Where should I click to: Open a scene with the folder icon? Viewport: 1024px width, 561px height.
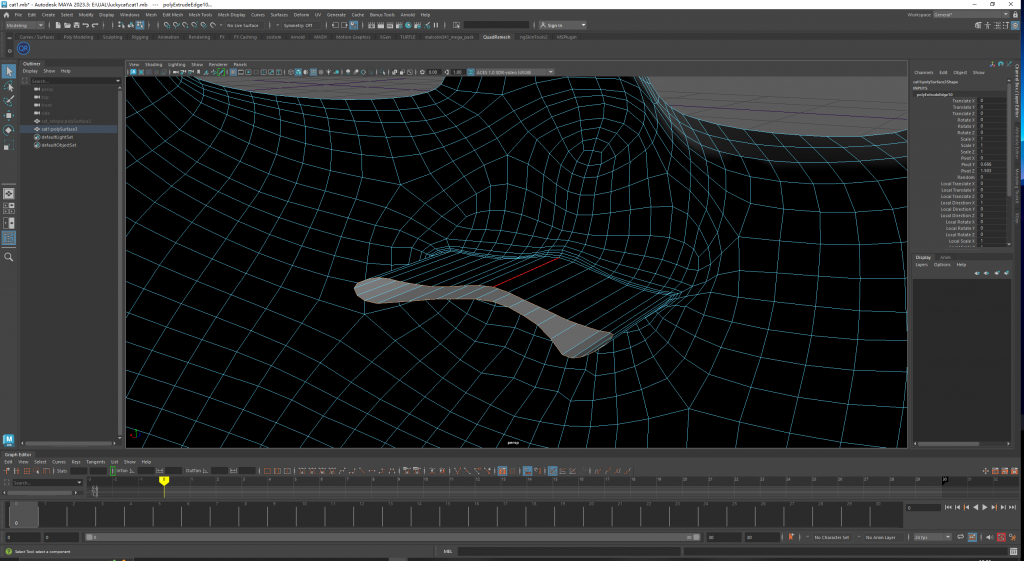click(67, 25)
